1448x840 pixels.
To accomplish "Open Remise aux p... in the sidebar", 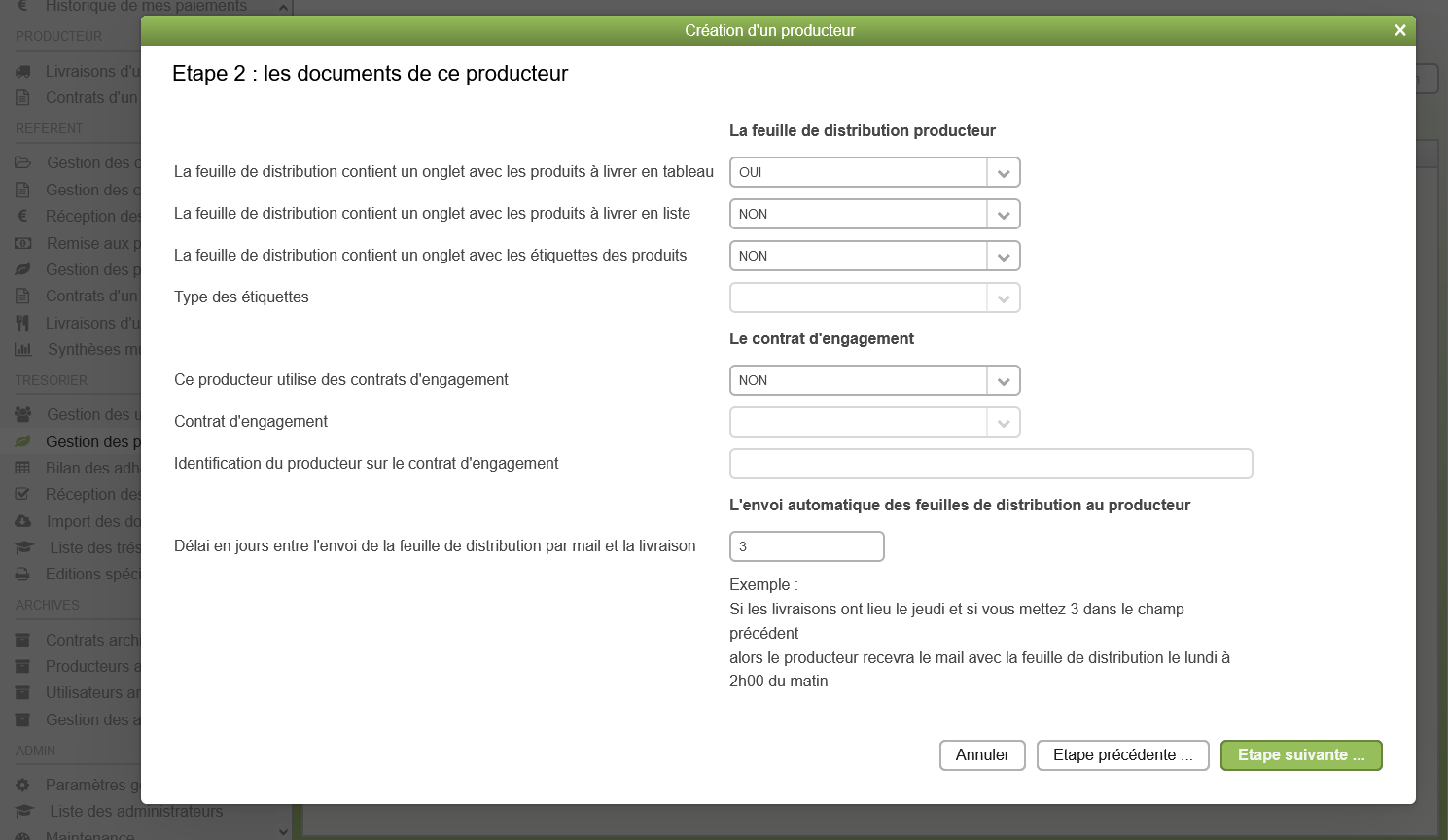I will pos(93,243).
